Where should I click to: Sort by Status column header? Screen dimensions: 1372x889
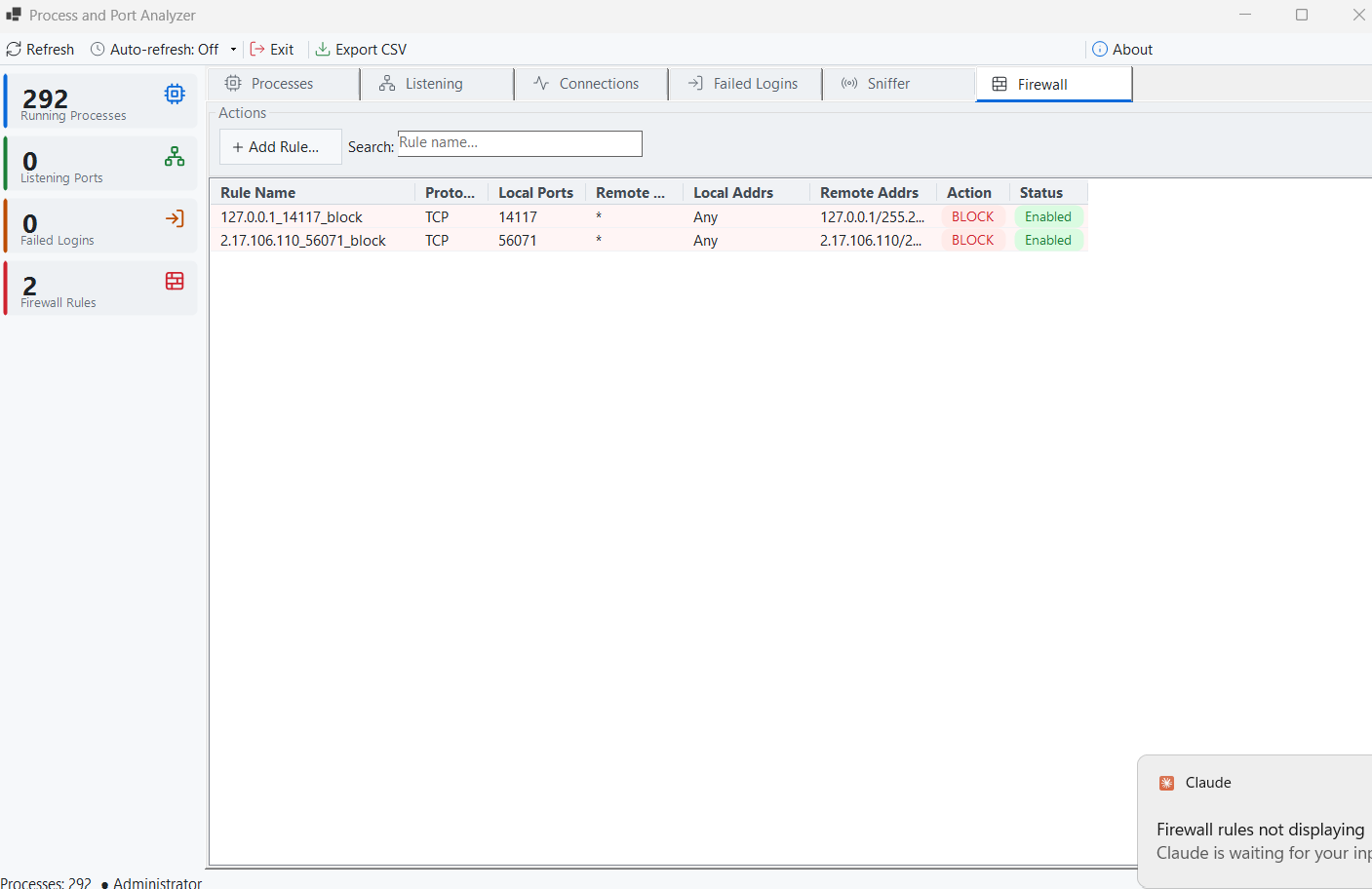[1048, 193]
